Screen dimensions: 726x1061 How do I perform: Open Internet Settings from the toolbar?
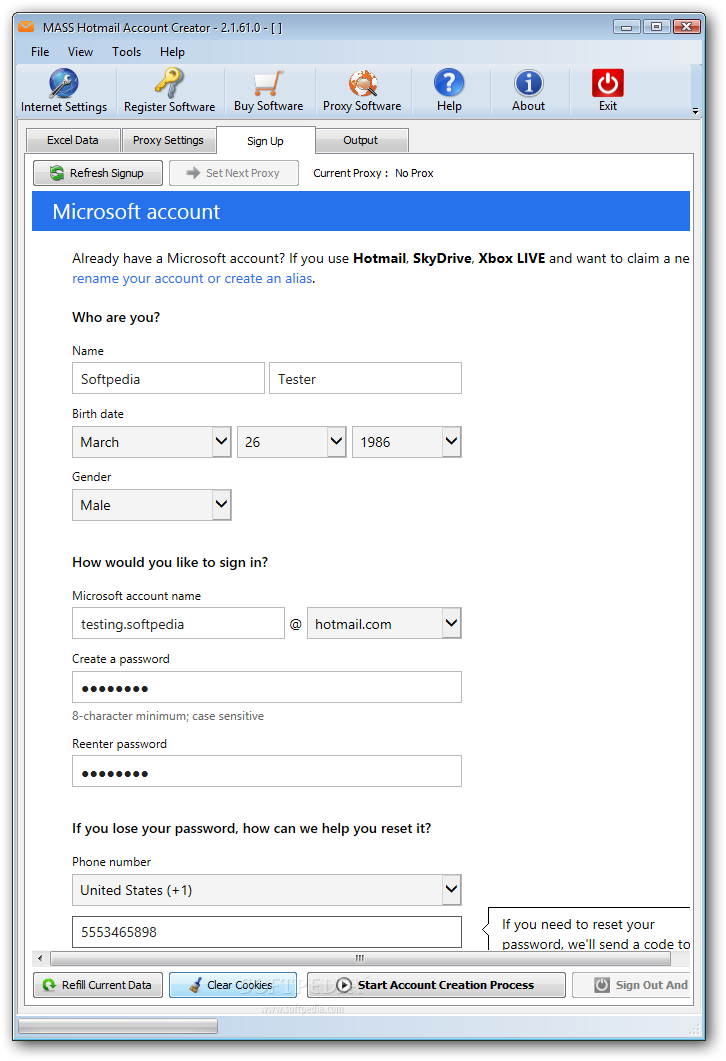point(64,91)
